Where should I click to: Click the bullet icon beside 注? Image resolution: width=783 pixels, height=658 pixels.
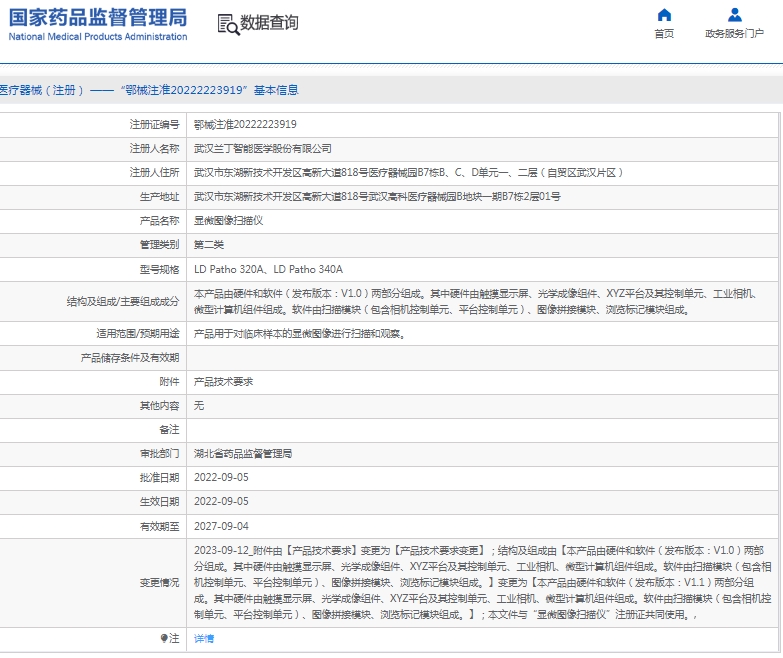[x=164, y=638]
